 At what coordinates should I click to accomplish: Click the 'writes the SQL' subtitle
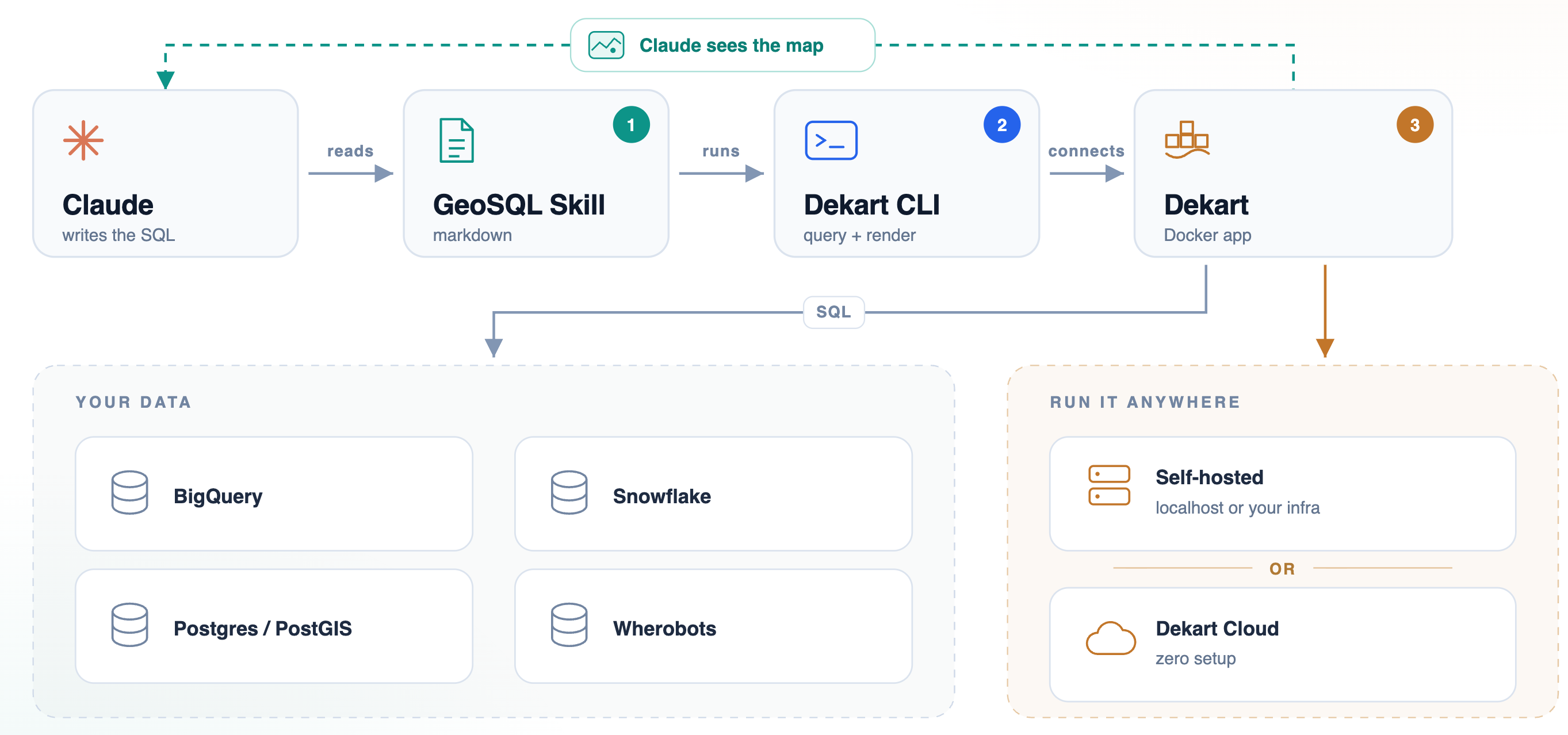(x=118, y=235)
